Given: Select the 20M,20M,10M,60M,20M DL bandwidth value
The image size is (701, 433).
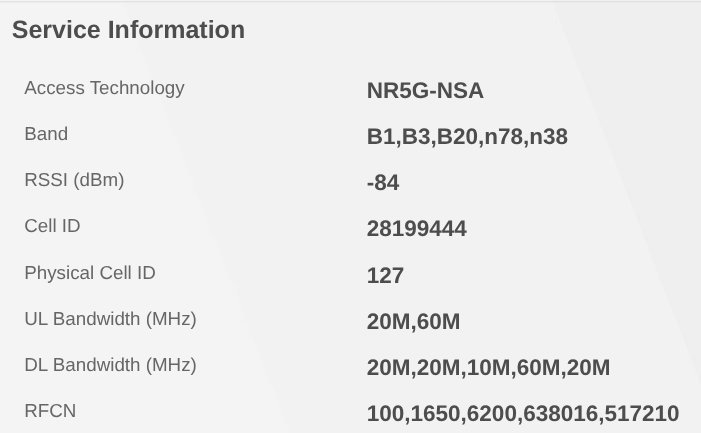Looking at the screenshot, I should [488, 368].
